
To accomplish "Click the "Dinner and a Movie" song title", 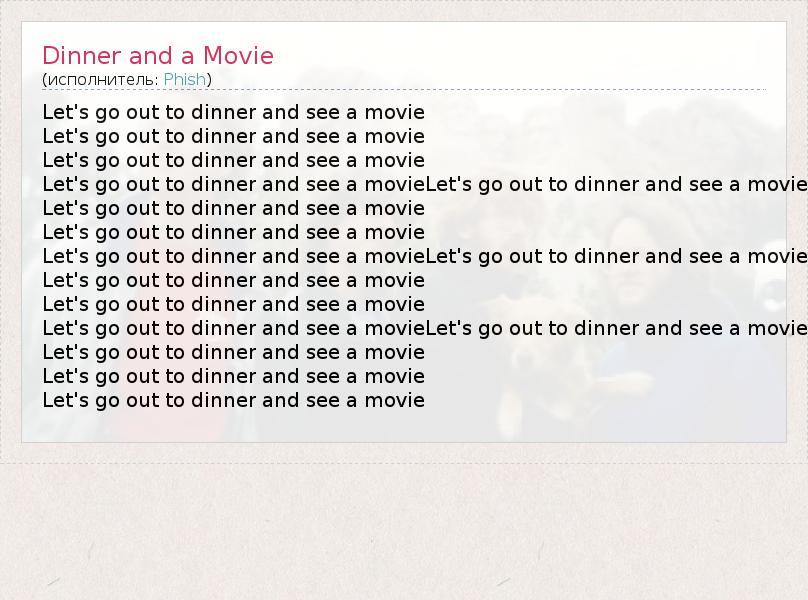I will 157,56.
